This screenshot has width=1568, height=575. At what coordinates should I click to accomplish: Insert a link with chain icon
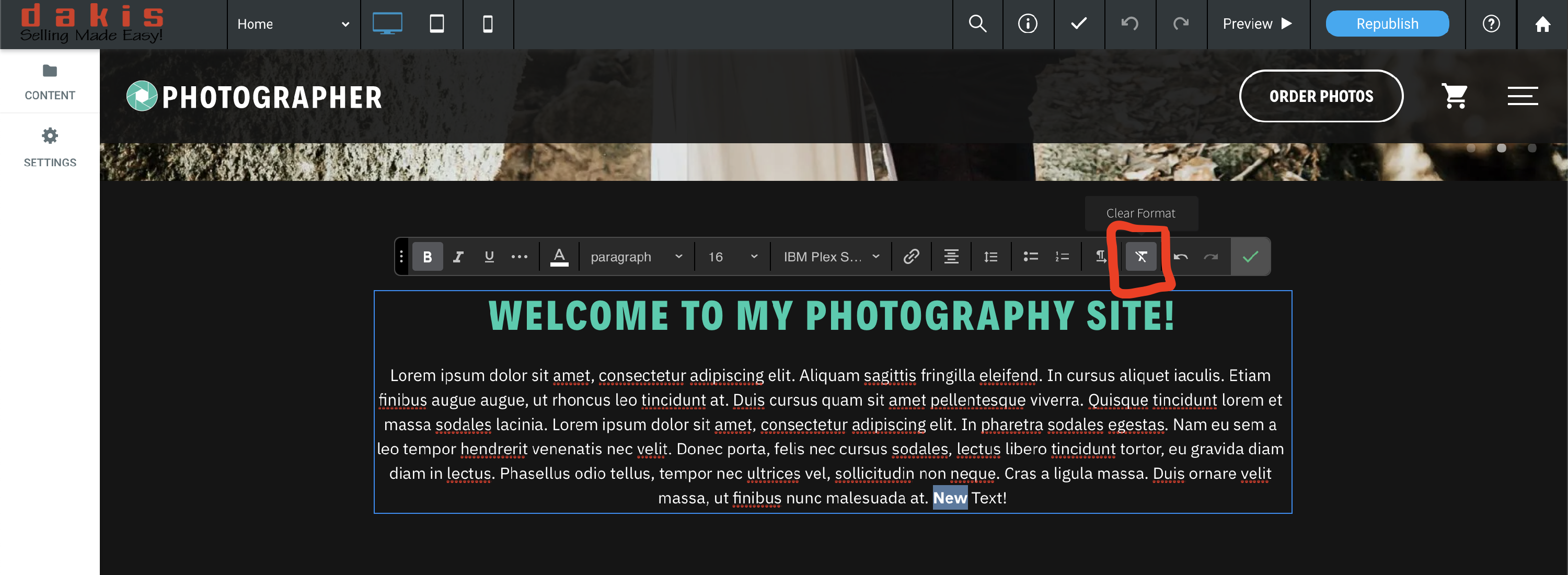pyautogui.click(x=910, y=257)
